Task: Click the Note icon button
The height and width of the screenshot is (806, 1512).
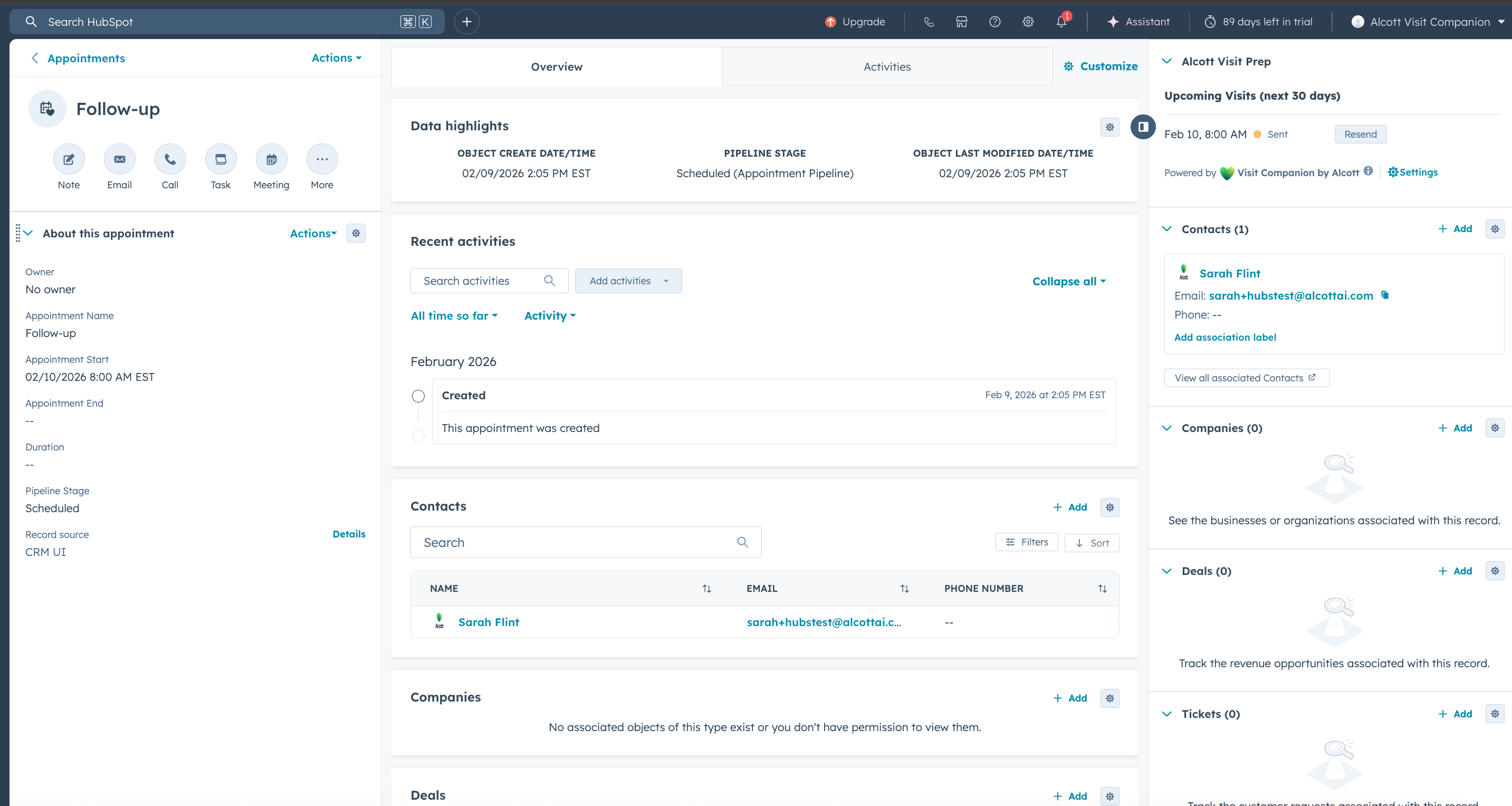Action: [69, 159]
